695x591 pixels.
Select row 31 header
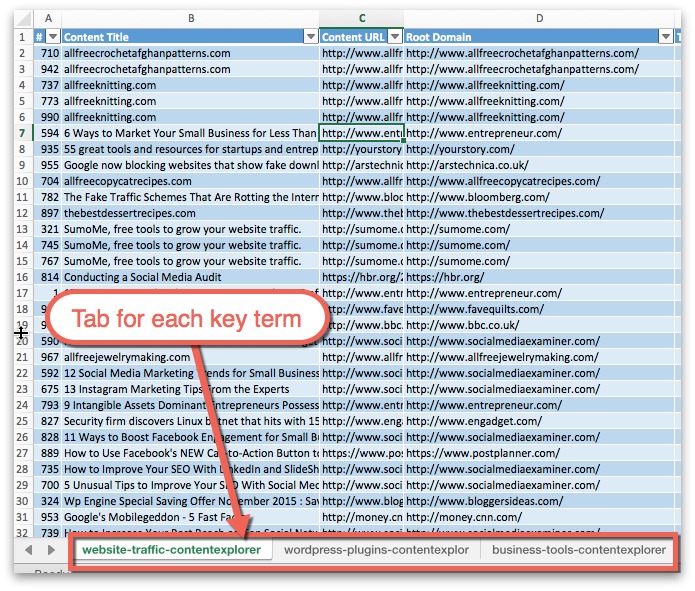click(22, 517)
